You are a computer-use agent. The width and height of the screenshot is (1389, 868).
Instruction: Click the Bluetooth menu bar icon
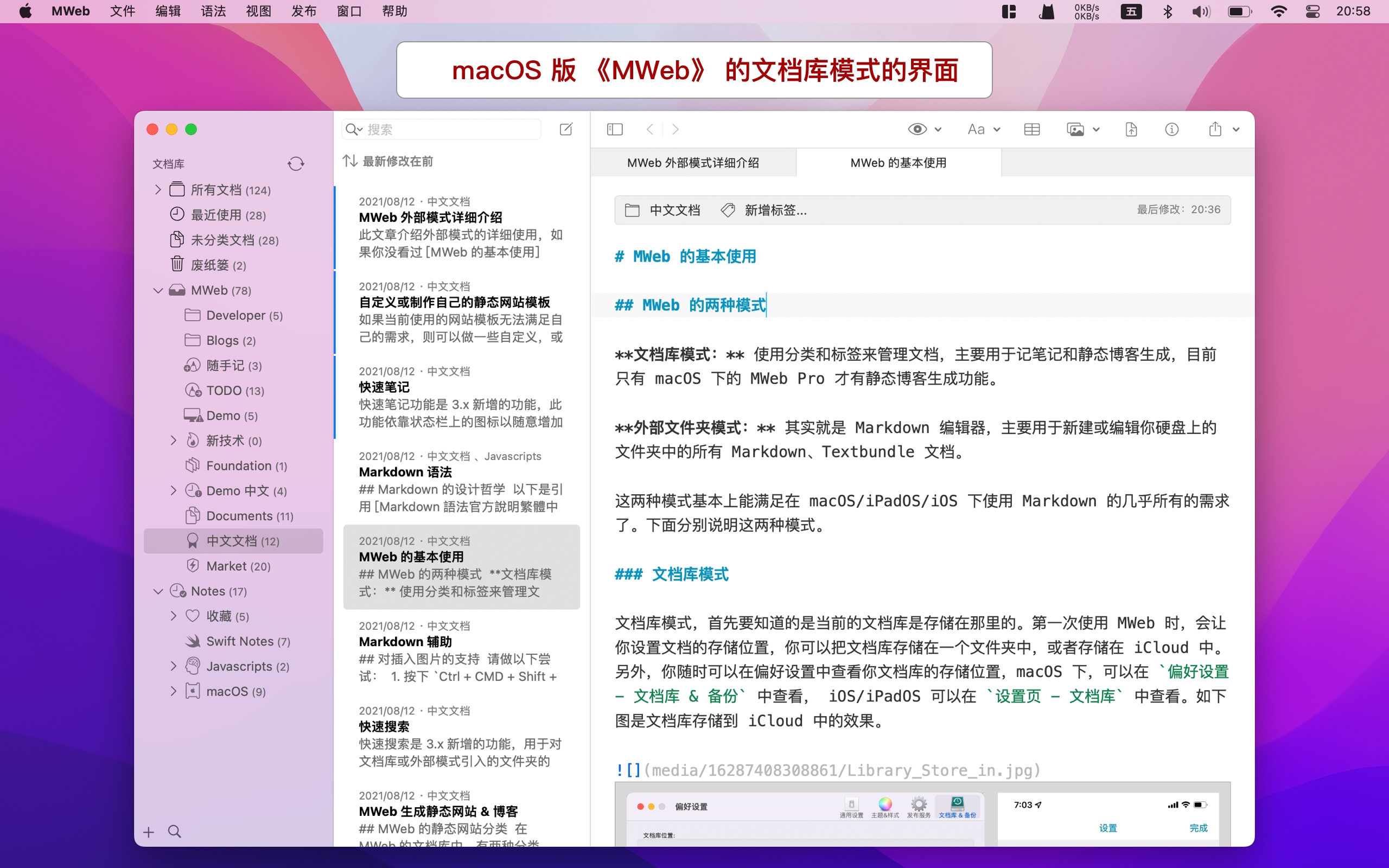[x=1168, y=11]
